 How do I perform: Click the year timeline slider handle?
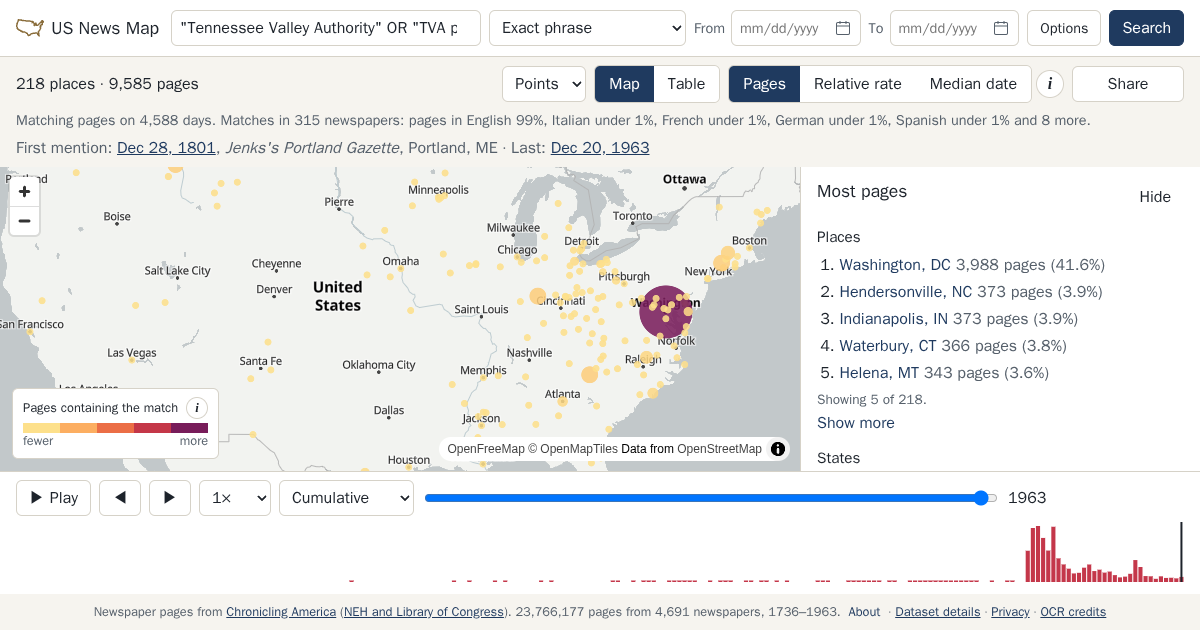(981, 498)
